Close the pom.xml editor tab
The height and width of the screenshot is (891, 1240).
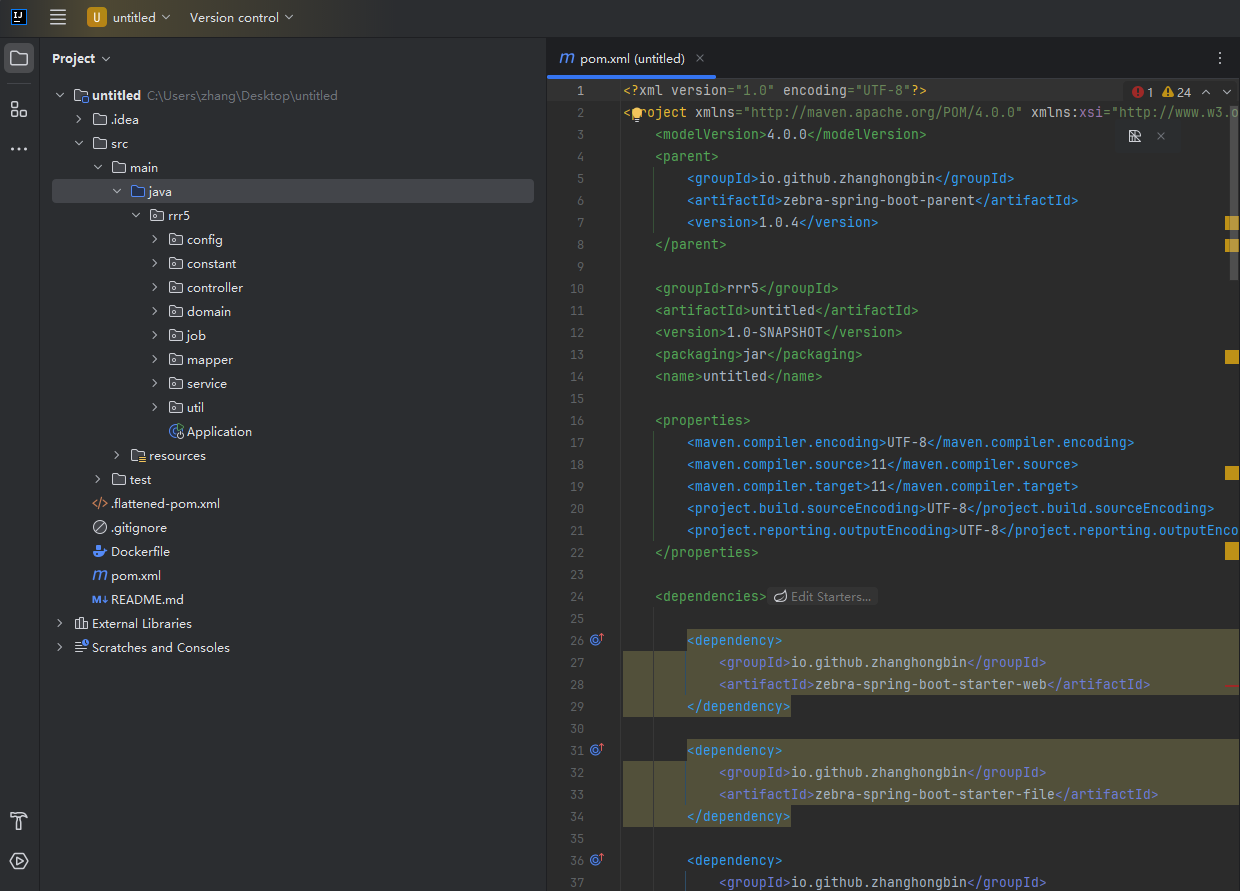coord(700,58)
